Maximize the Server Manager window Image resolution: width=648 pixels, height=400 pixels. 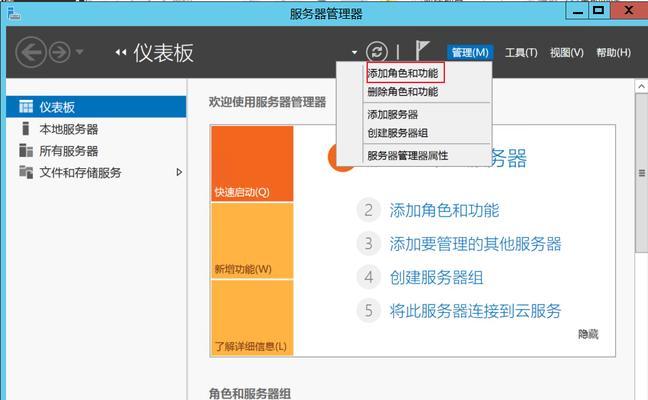coord(598,11)
